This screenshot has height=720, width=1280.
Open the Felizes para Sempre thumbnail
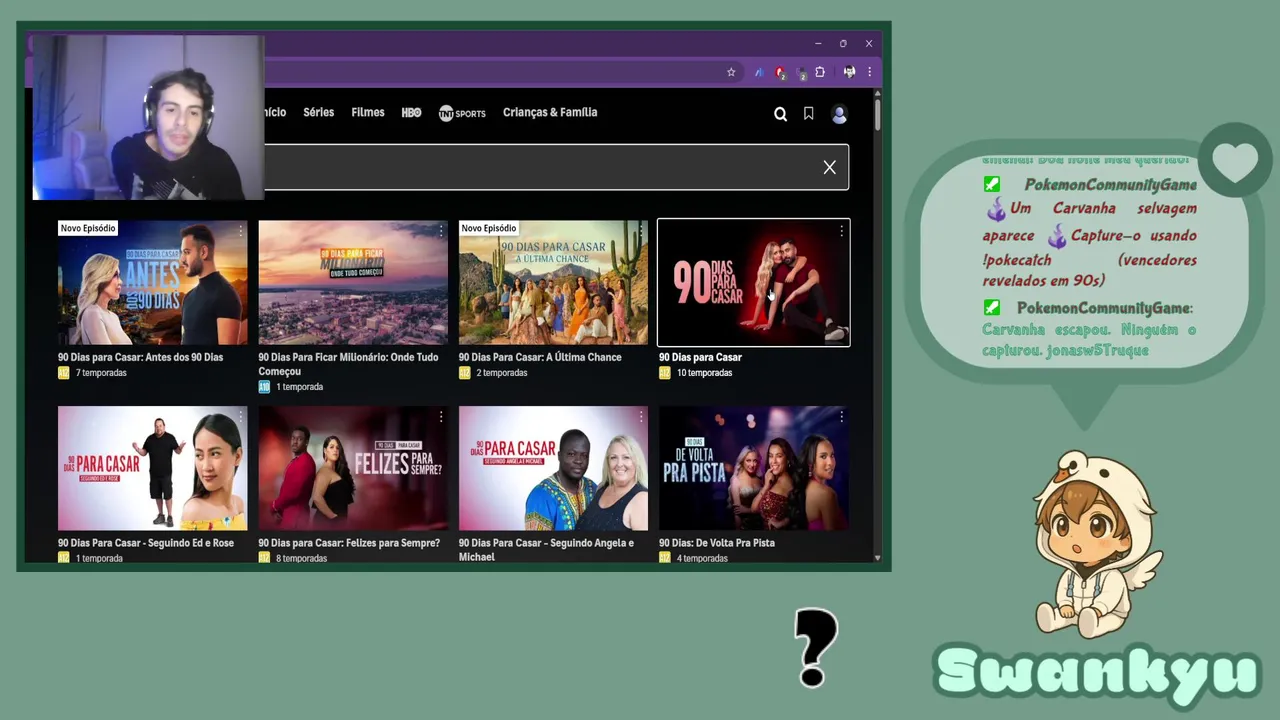[353, 468]
